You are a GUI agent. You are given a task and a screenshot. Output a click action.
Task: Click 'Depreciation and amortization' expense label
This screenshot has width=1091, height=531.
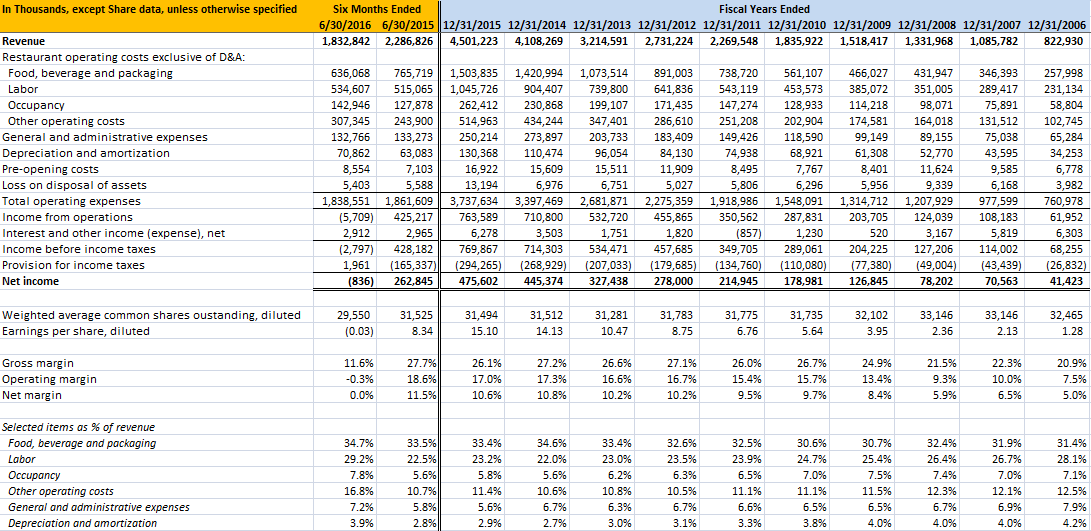pyautogui.click(x=86, y=153)
